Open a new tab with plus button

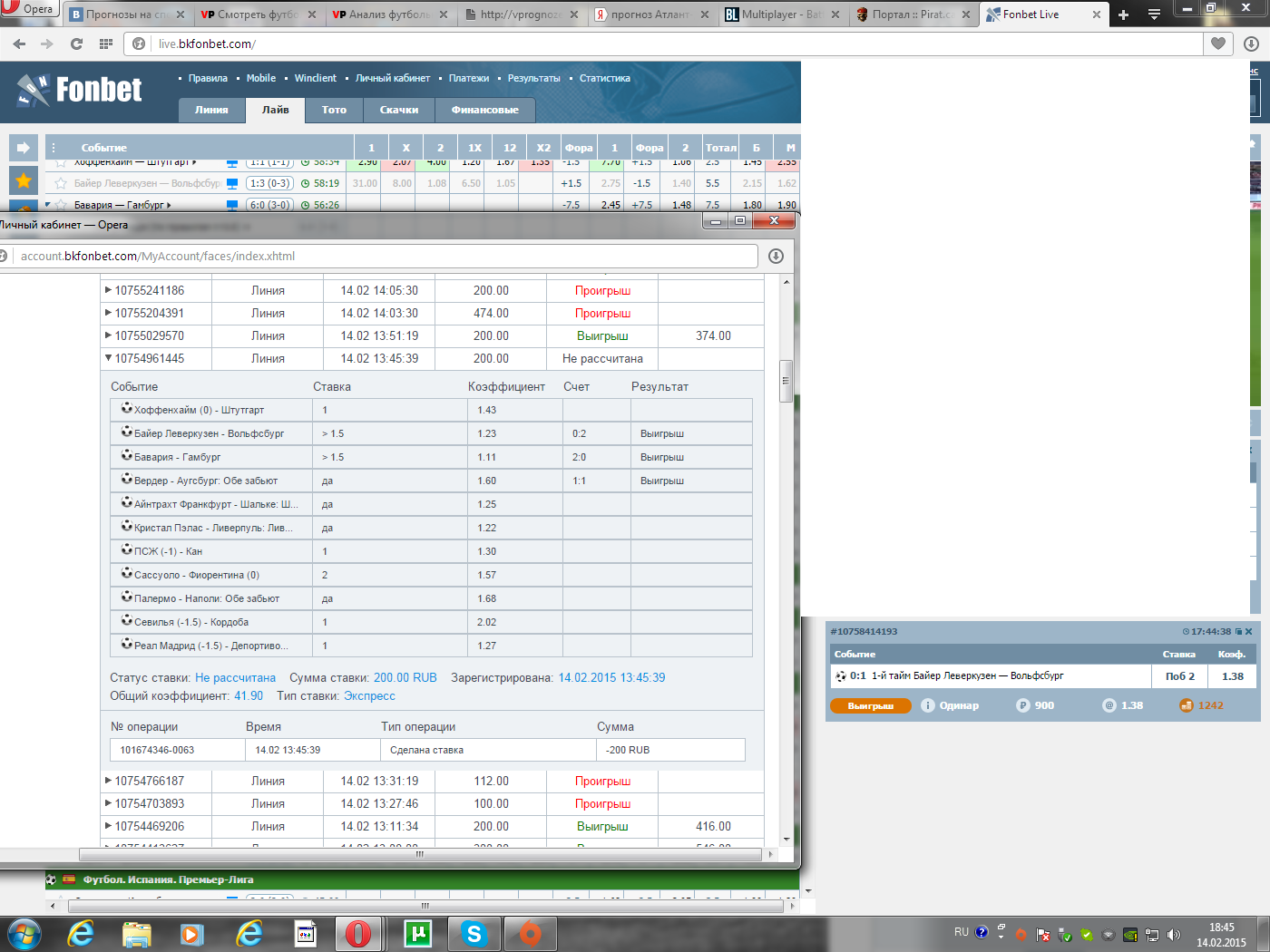pyautogui.click(x=1123, y=15)
